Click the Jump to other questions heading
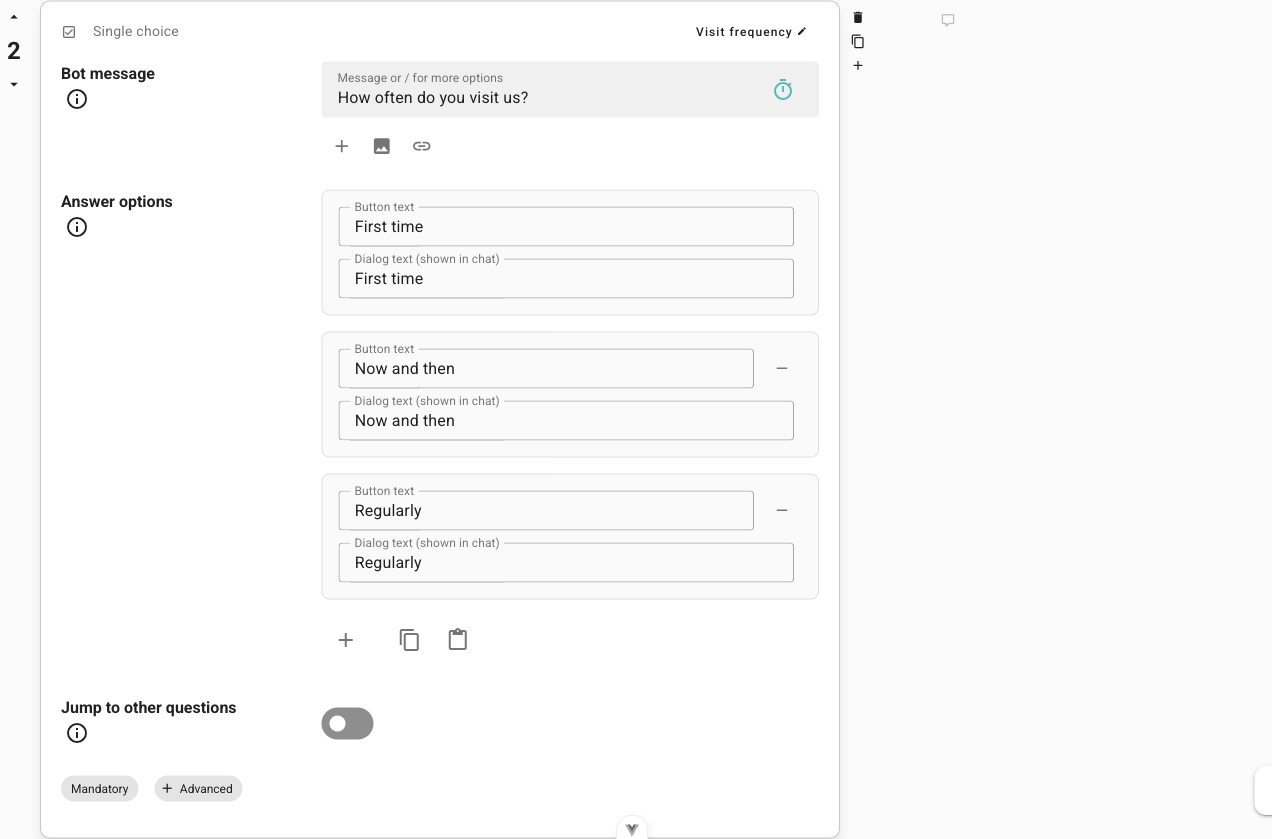 pos(149,708)
